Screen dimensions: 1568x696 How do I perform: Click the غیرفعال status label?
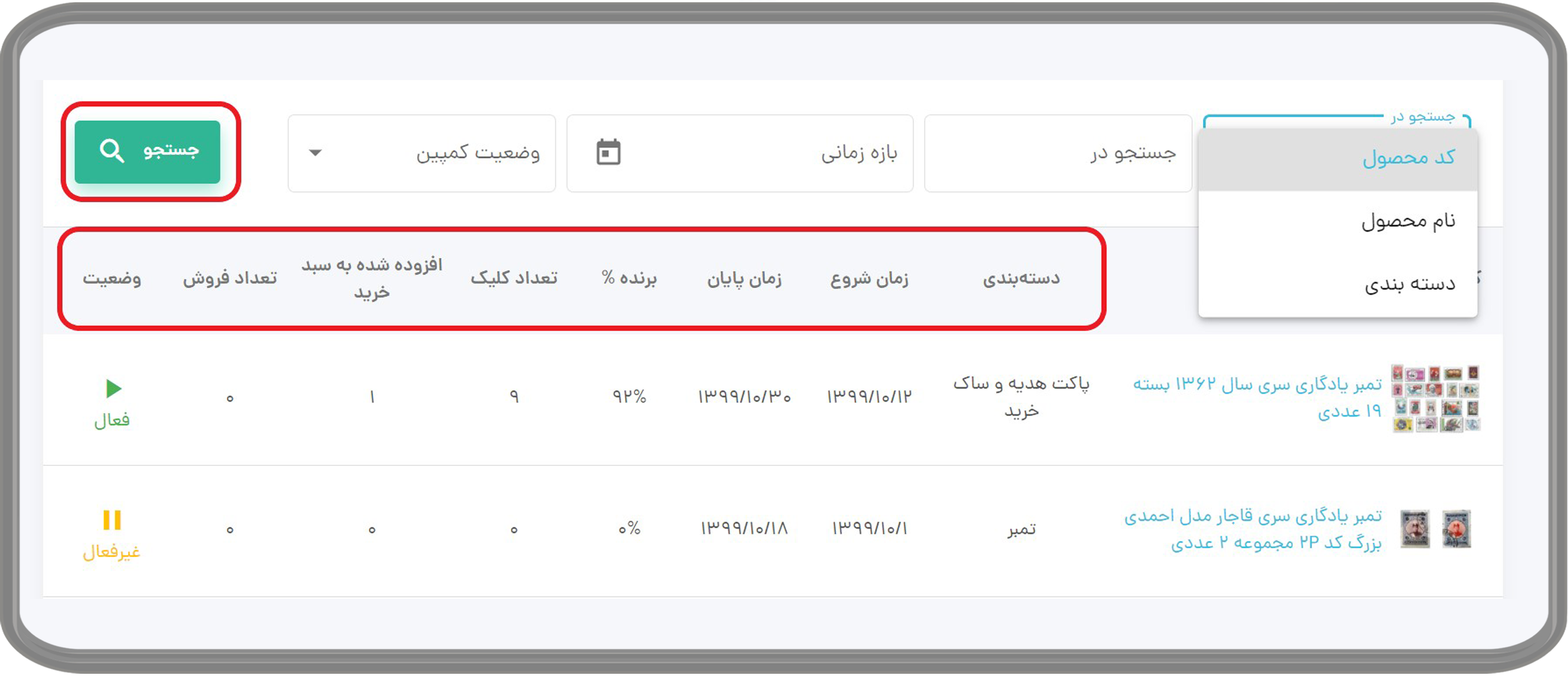point(111,552)
